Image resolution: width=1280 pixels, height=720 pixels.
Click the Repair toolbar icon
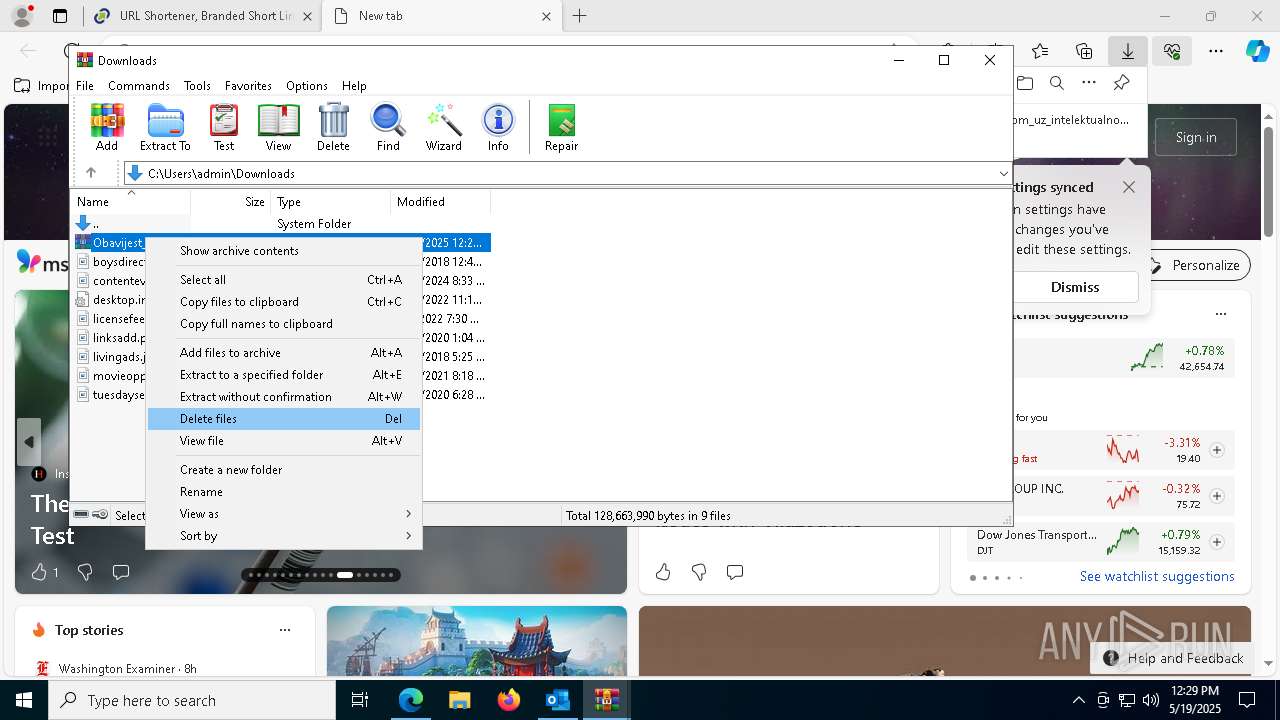pos(561,127)
